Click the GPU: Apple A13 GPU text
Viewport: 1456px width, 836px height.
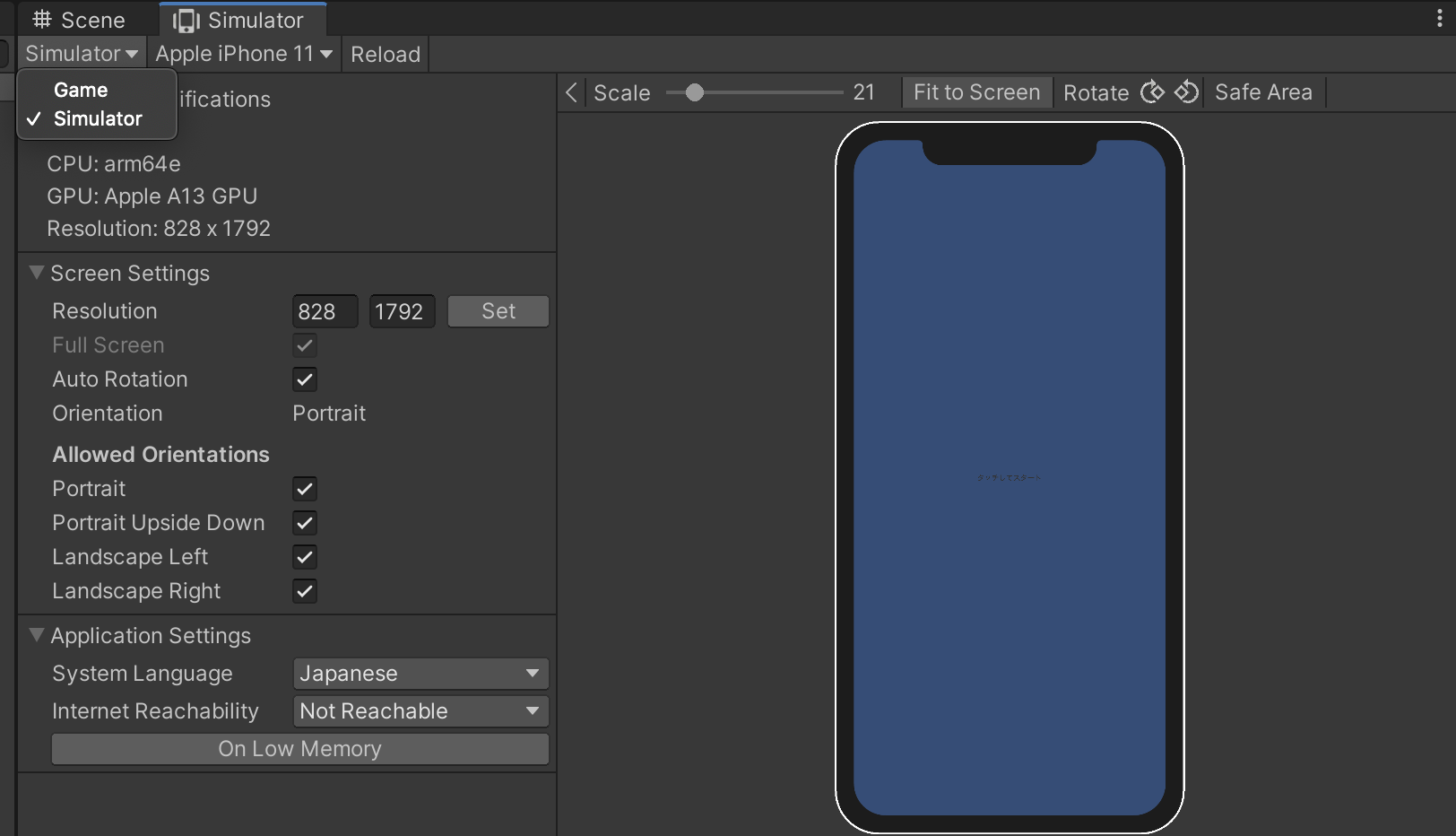click(152, 196)
